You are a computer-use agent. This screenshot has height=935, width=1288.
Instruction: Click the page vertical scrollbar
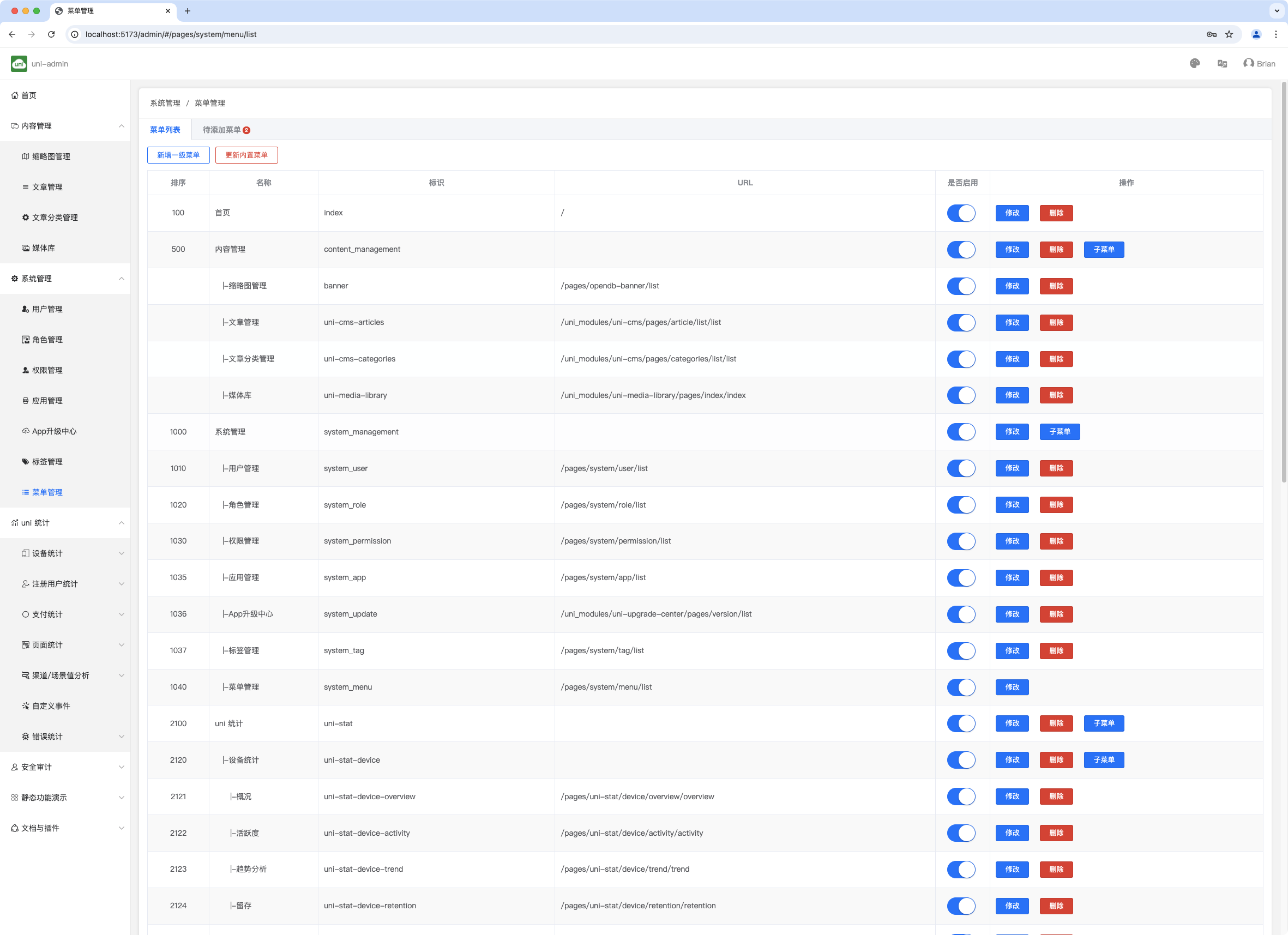pos(1284,284)
